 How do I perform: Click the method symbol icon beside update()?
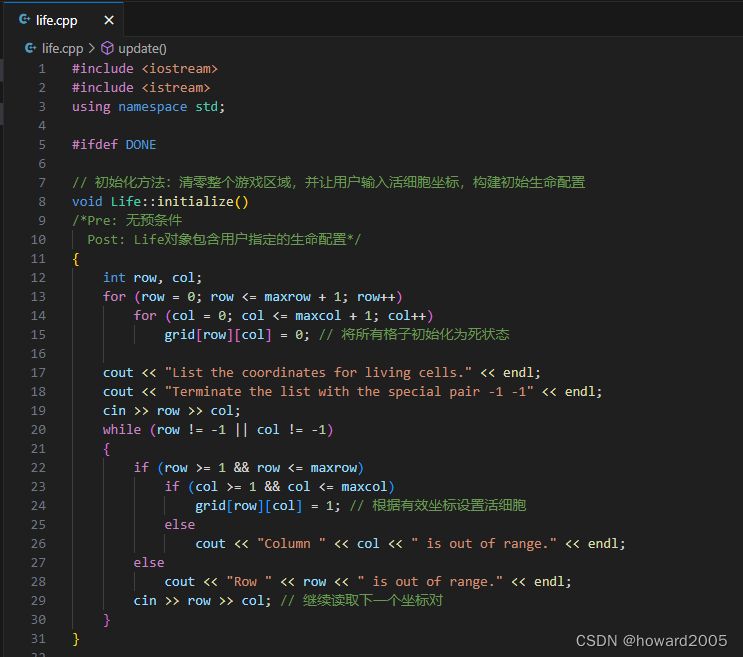tap(107, 47)
